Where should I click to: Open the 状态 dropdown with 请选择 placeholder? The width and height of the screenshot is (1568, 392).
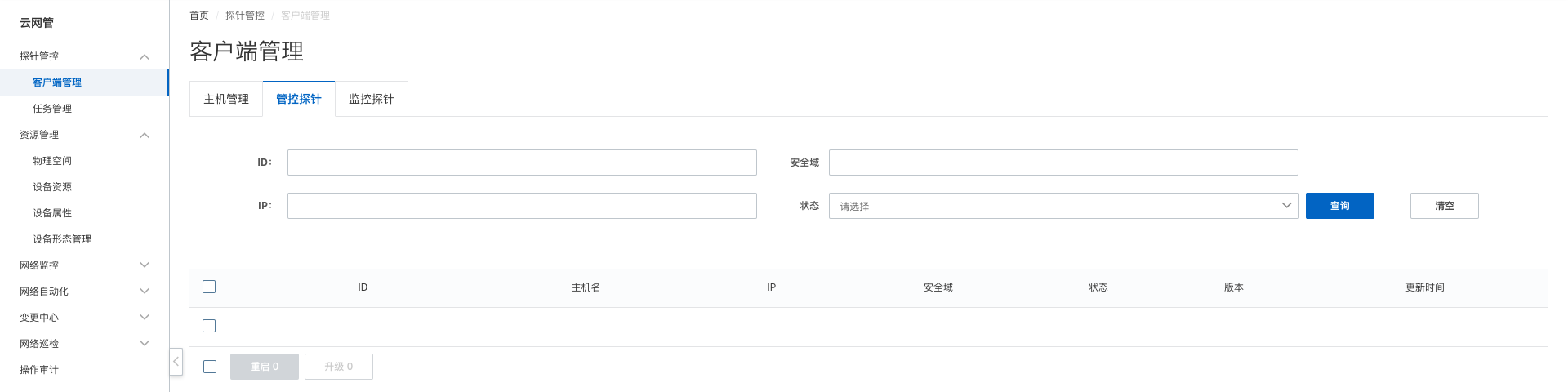pyautogui.click(x=1063, y=206)
